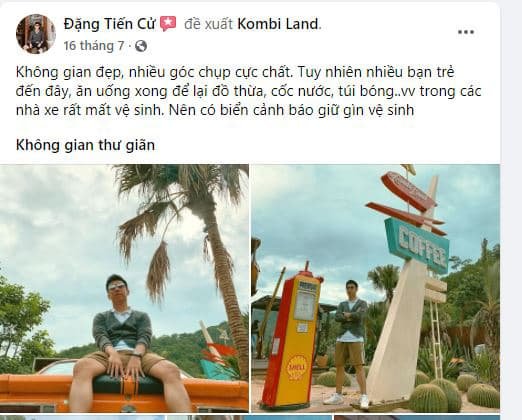This screenshot has height=420, width=522.
Task: Open the three-dot post options menu
Action: 466,32
